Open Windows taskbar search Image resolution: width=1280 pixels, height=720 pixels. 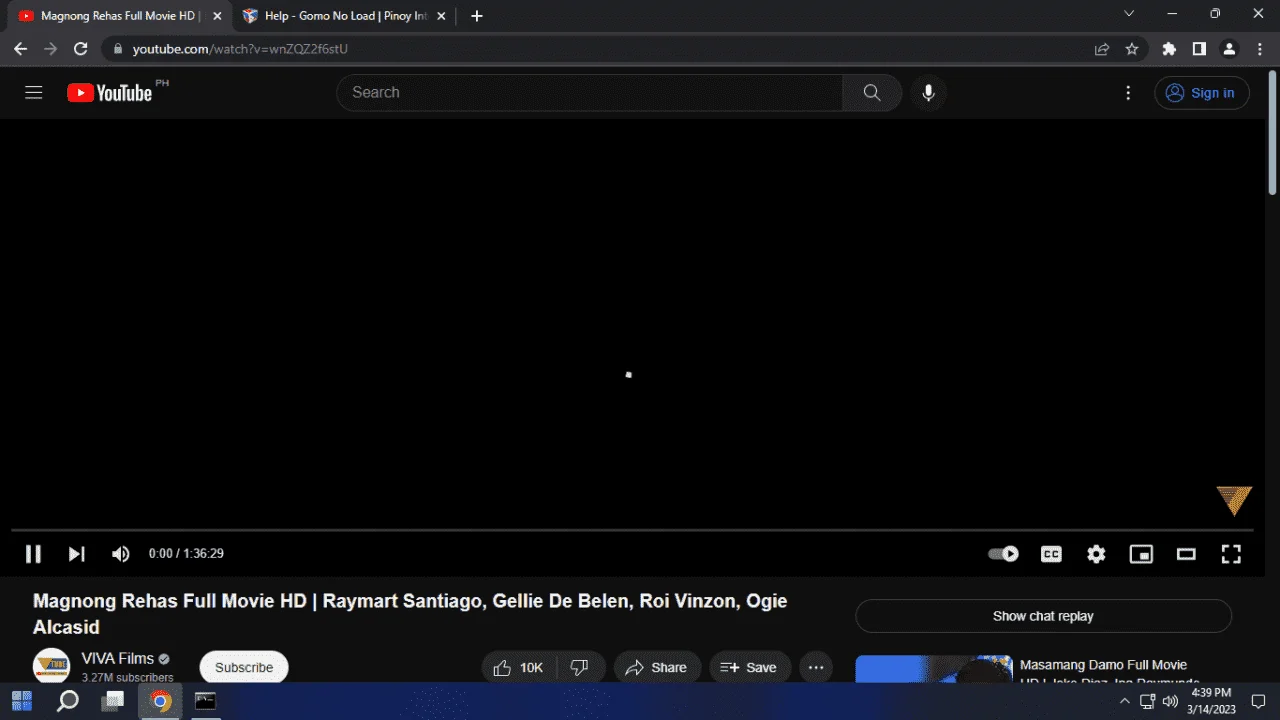pyautogui.click(x=68, y=701)
